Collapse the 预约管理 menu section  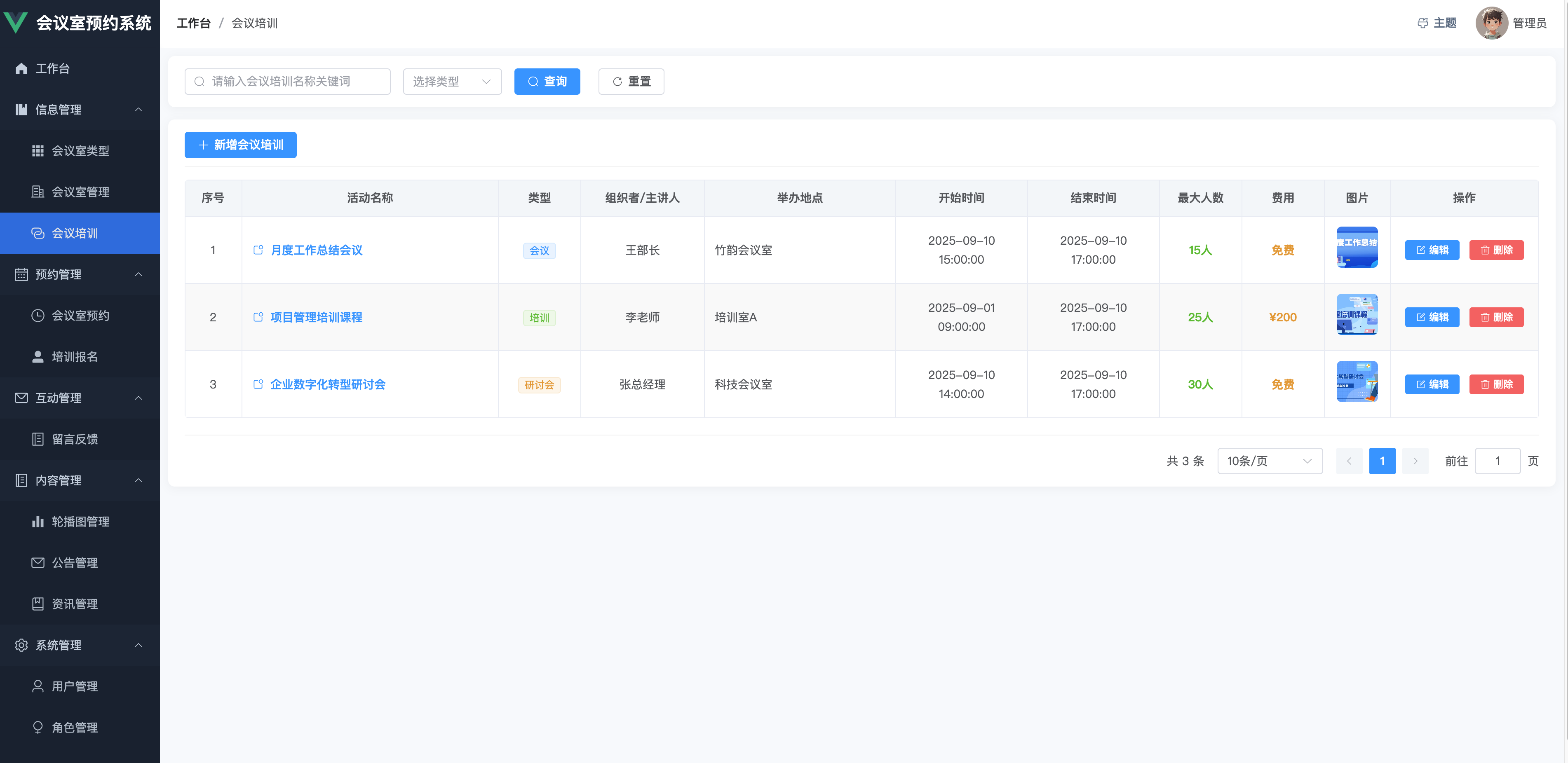pyautogui.click(x=138, y=274)
